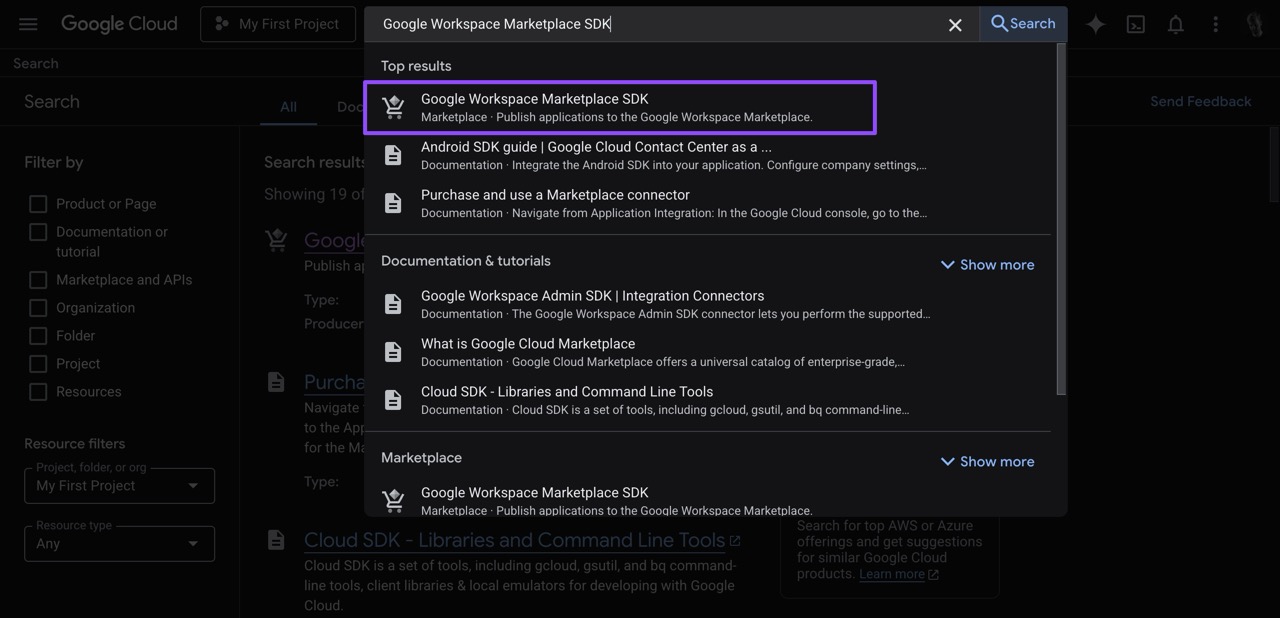Open the navigation menu
1280x618 pixels.
[27, 23]
